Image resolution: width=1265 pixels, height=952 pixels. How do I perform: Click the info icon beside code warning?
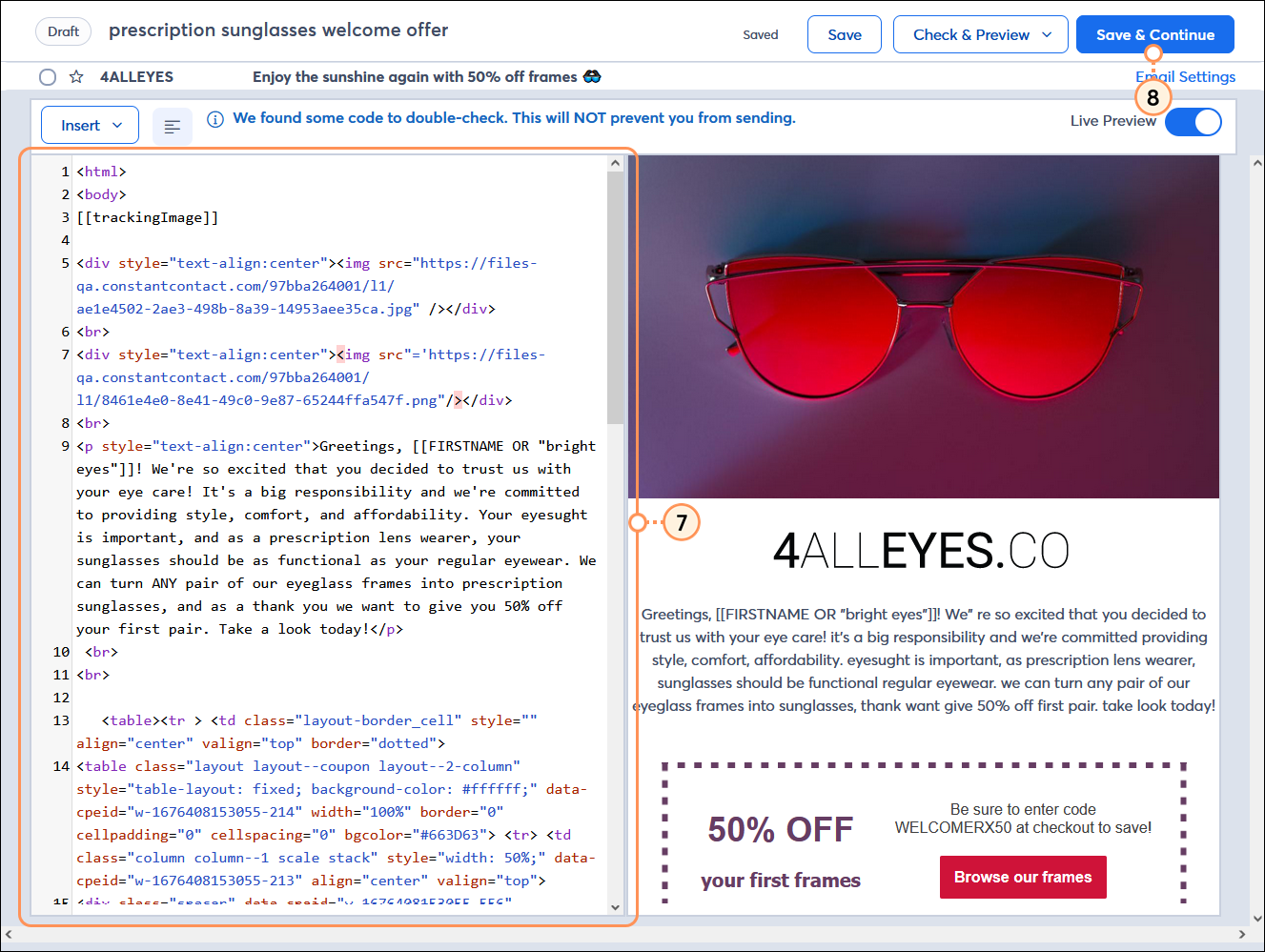[215, 119]
